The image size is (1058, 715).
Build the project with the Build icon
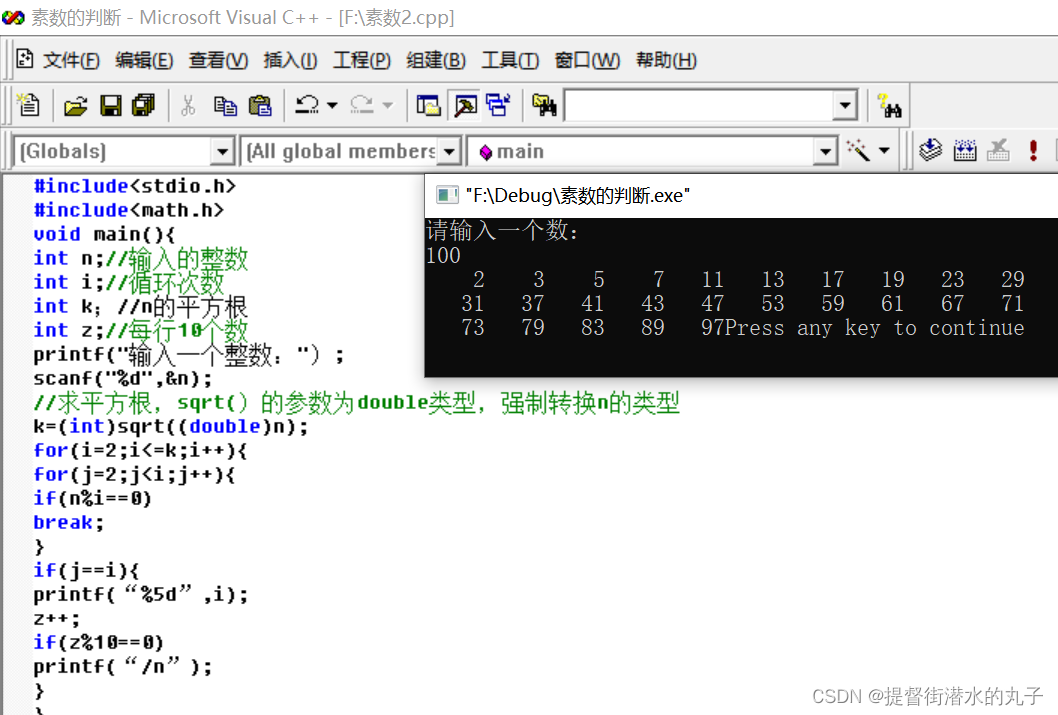pos(965,150)
